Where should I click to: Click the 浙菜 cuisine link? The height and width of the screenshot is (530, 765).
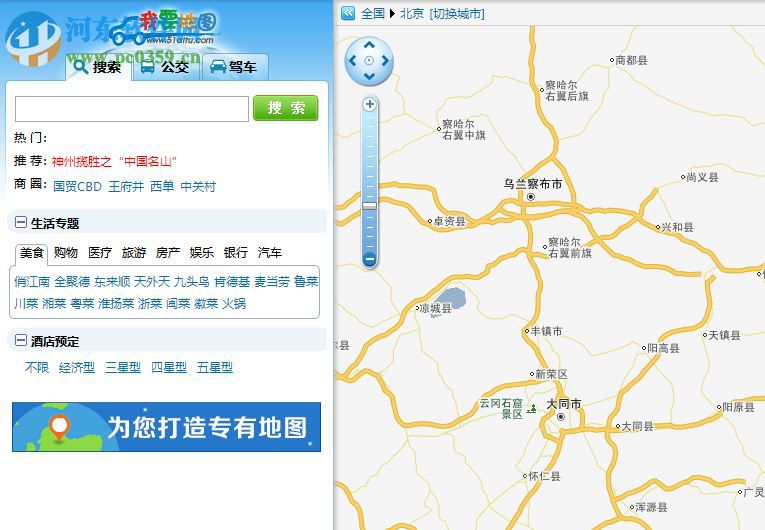click(150, 304)
